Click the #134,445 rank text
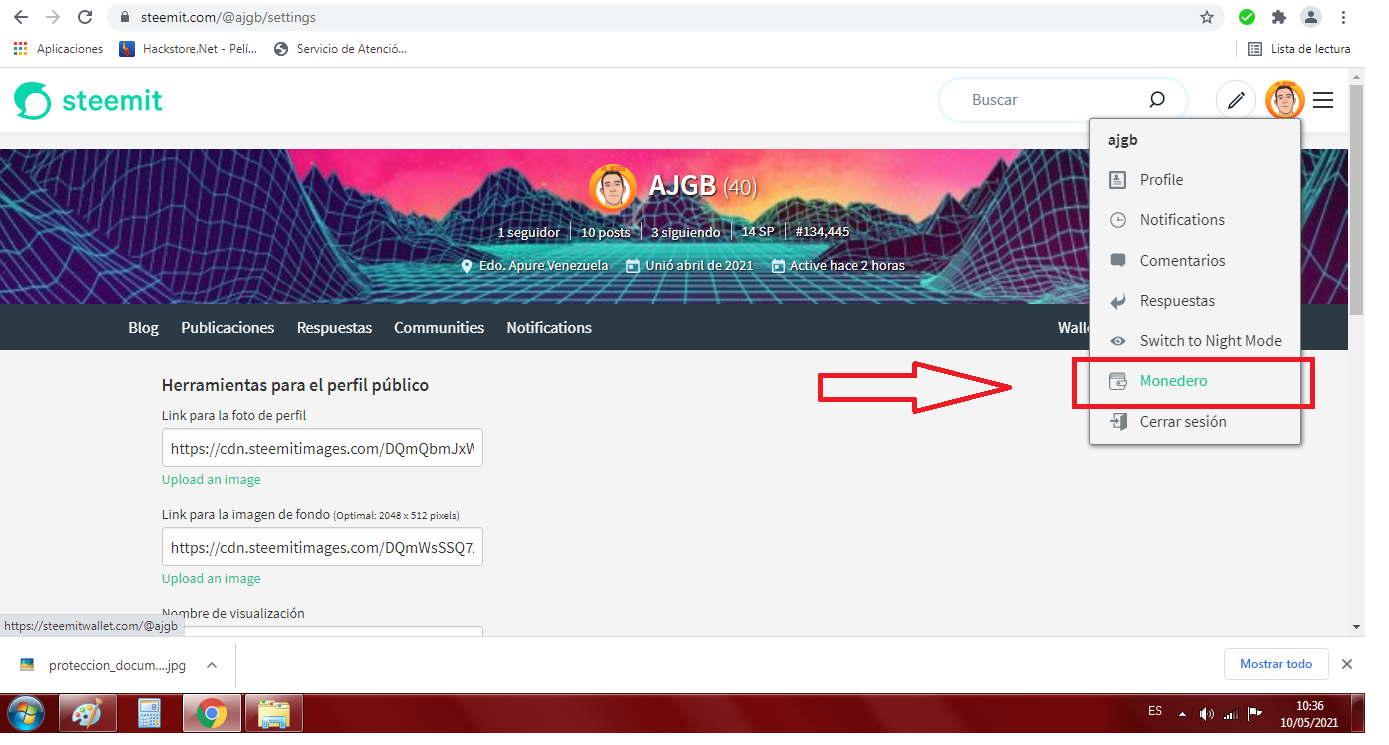This screenshot has height=745, width=1389. [x=822, y=232]
